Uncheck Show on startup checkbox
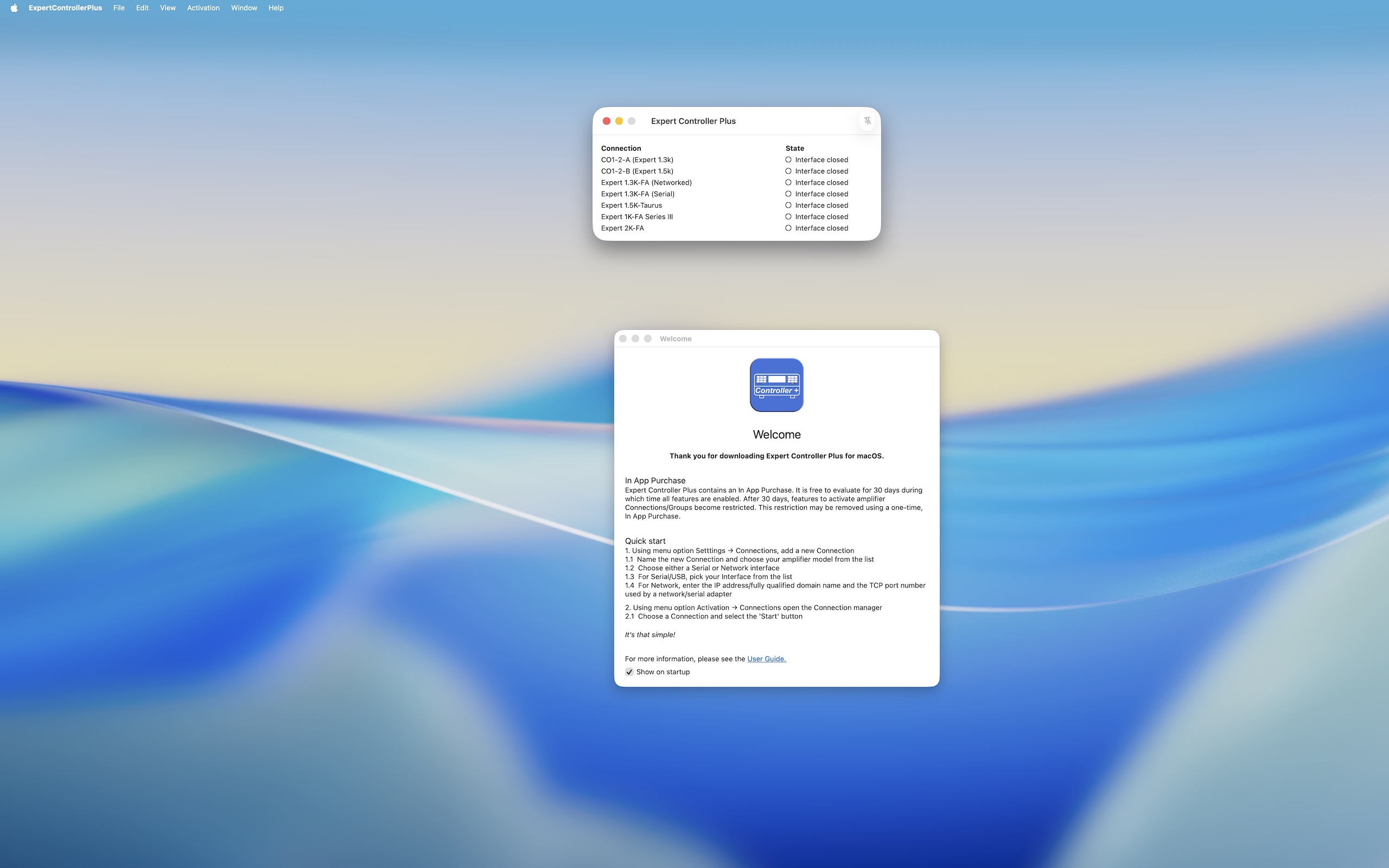1389x868 pixels. click(629, 672)
